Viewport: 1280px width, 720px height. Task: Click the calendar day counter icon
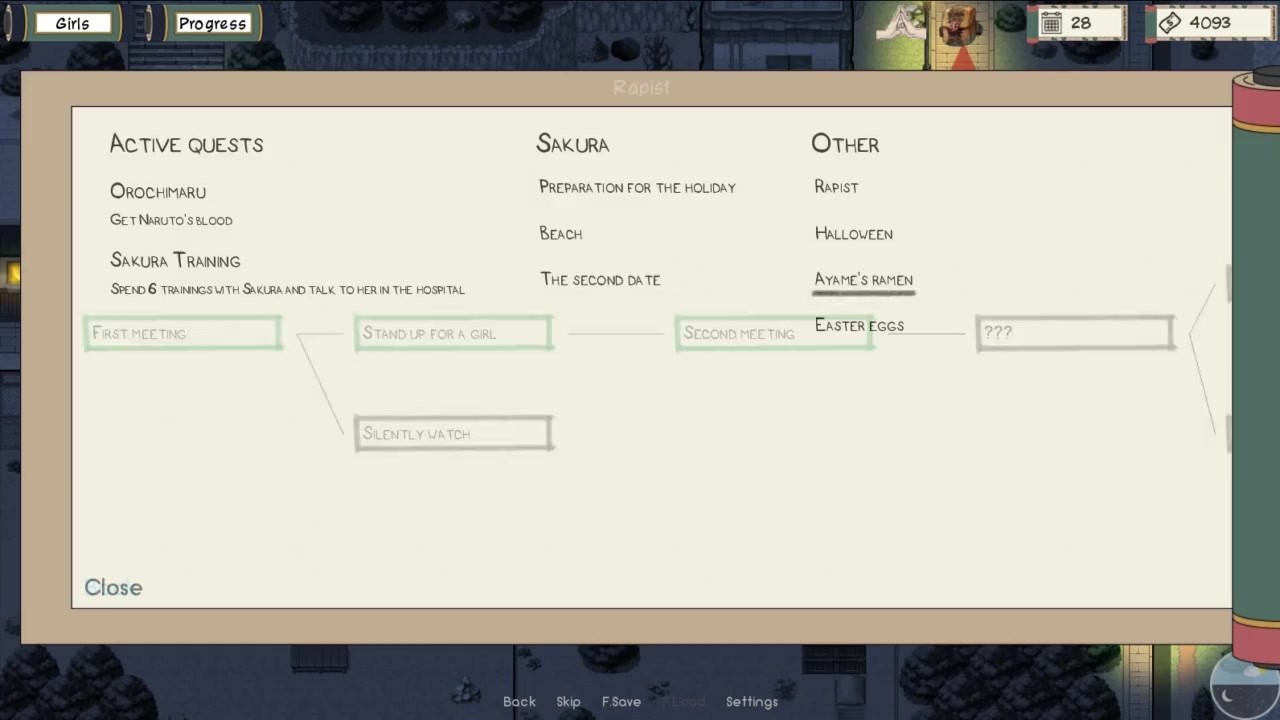point(1051,23)
